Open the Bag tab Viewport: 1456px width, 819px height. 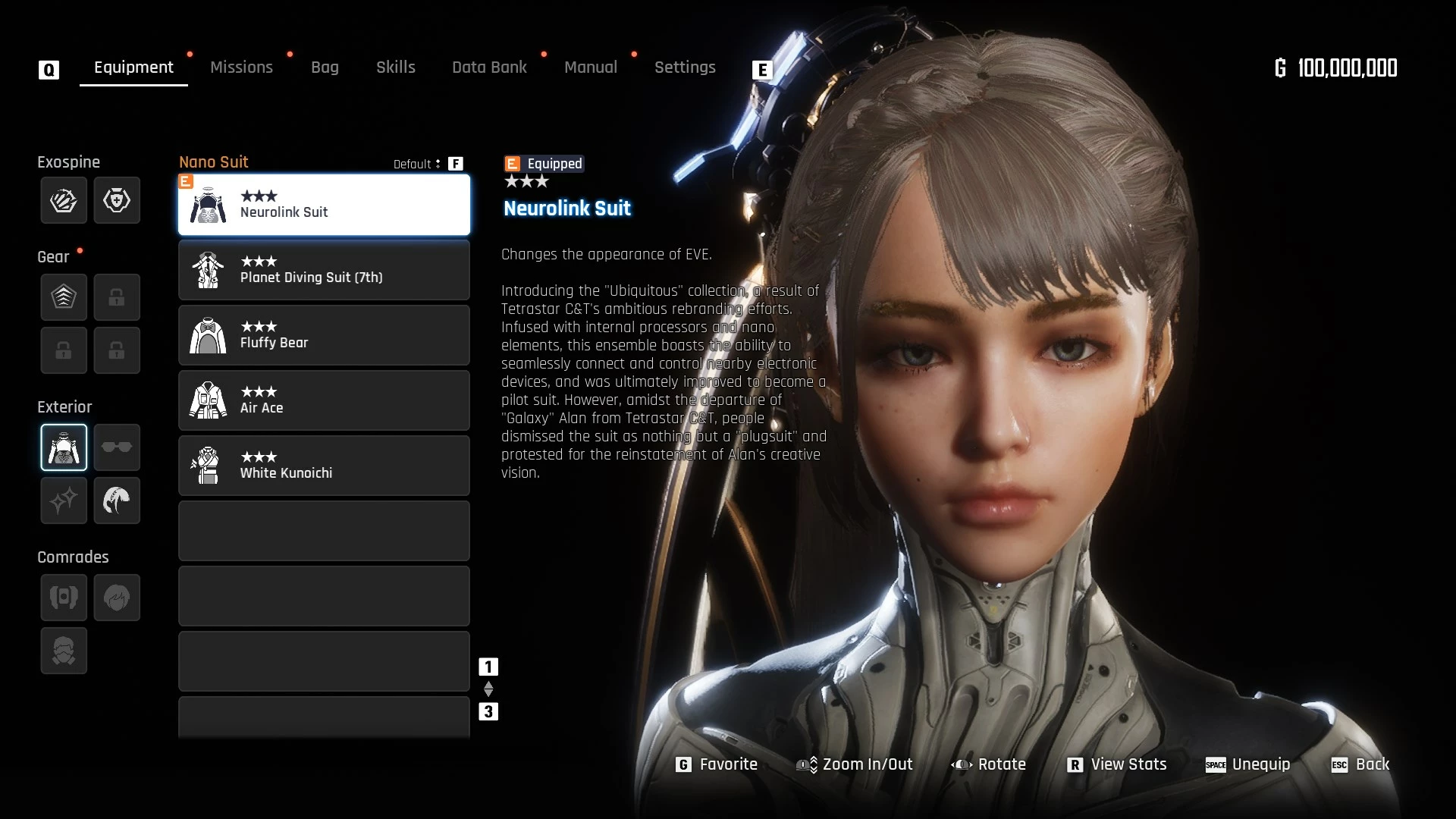(325, 67)
